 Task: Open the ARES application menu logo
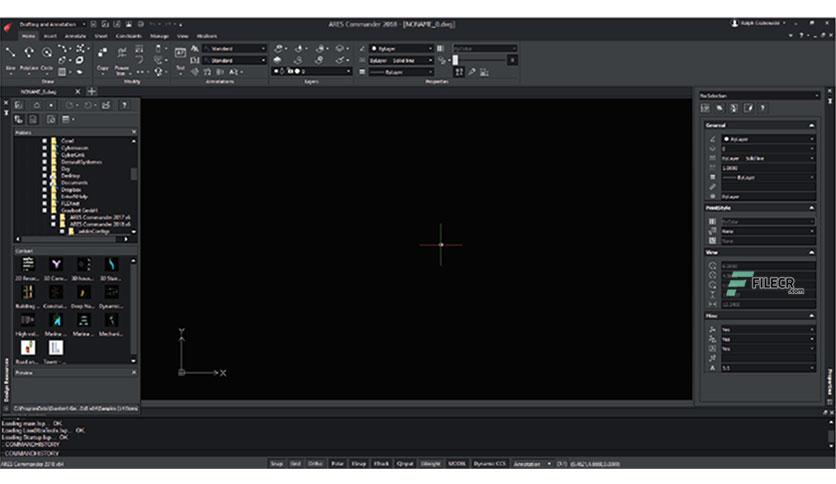pos(7,26)
